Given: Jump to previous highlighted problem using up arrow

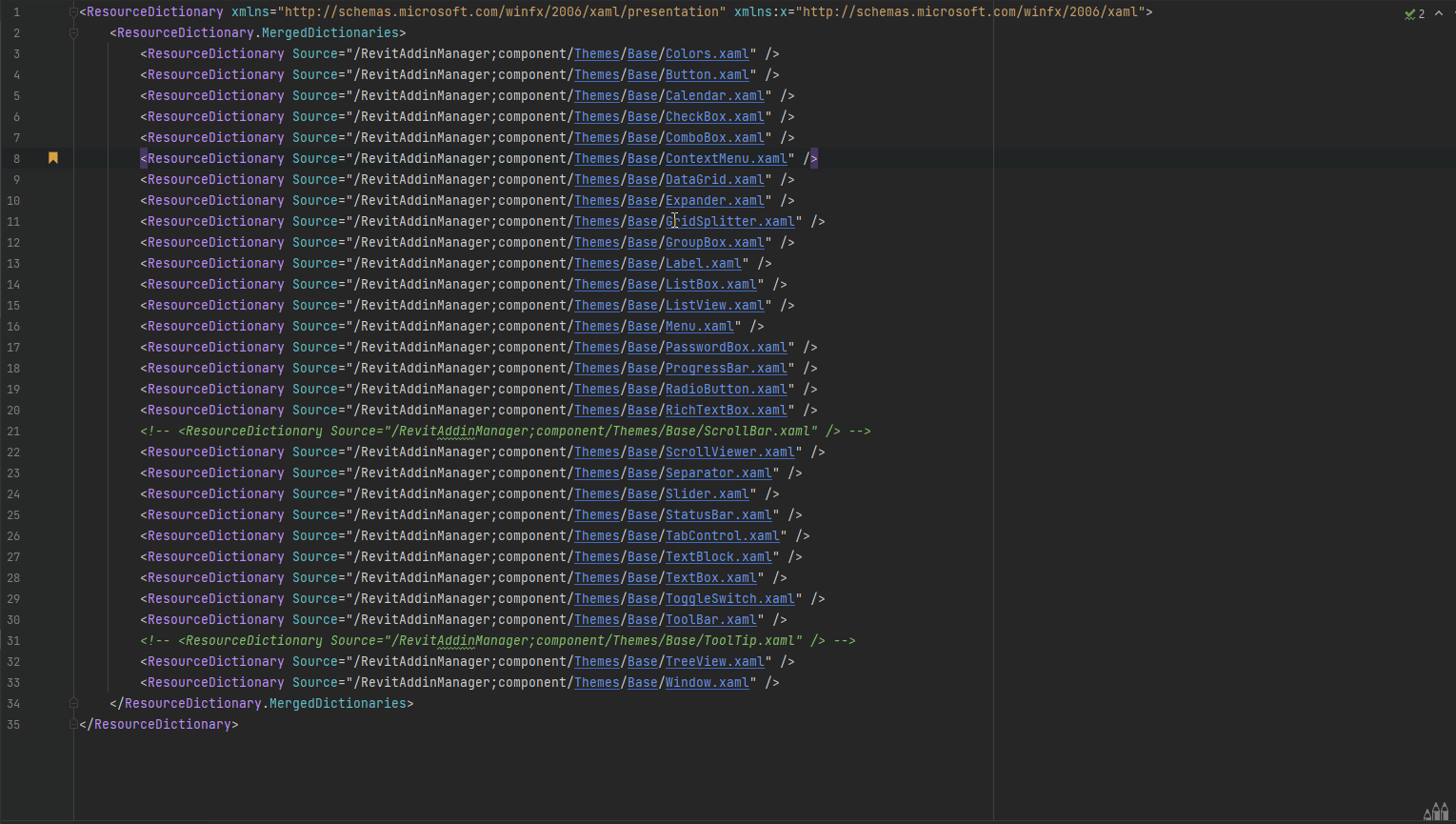Looking at the screenshot, I should (1439, 13).
